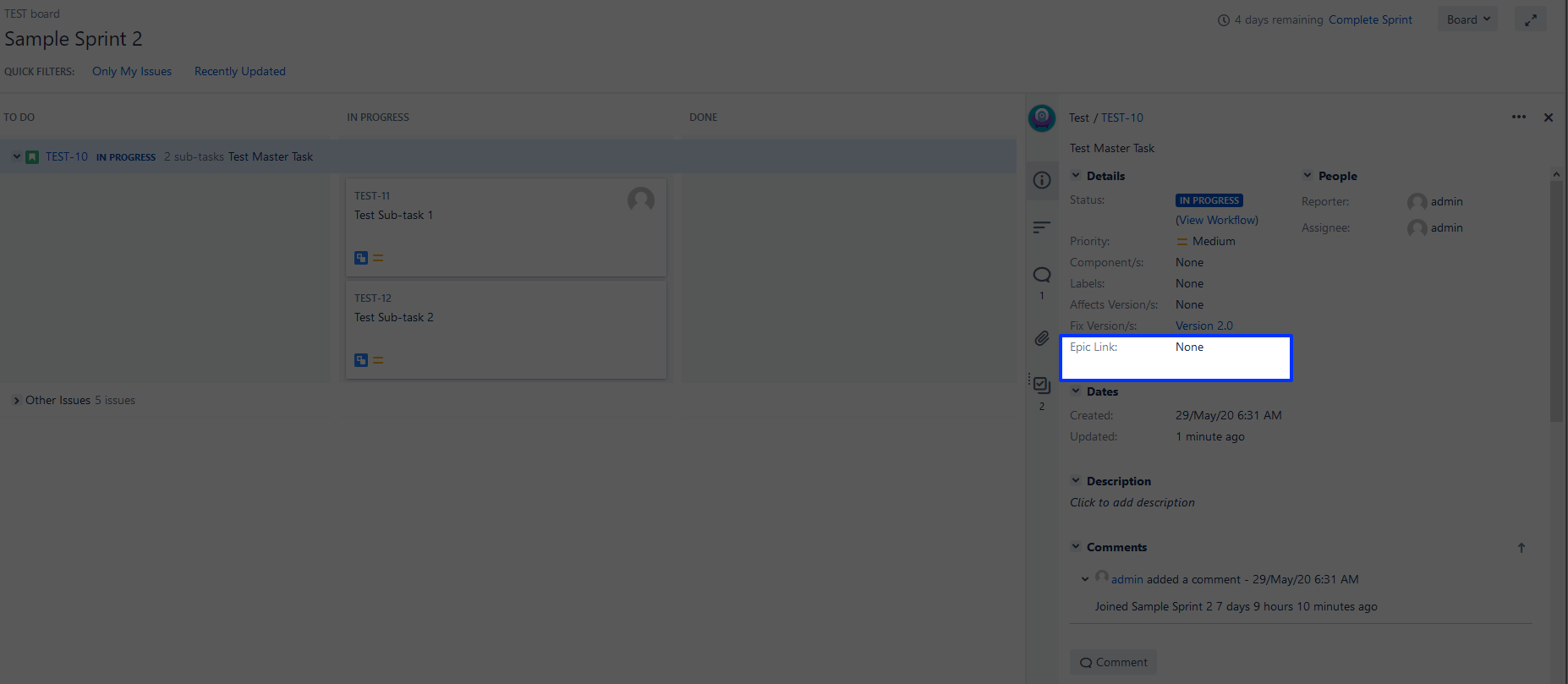Click the medium priority icon on TEST-12

pyautogui.click(x=378, y=360)
